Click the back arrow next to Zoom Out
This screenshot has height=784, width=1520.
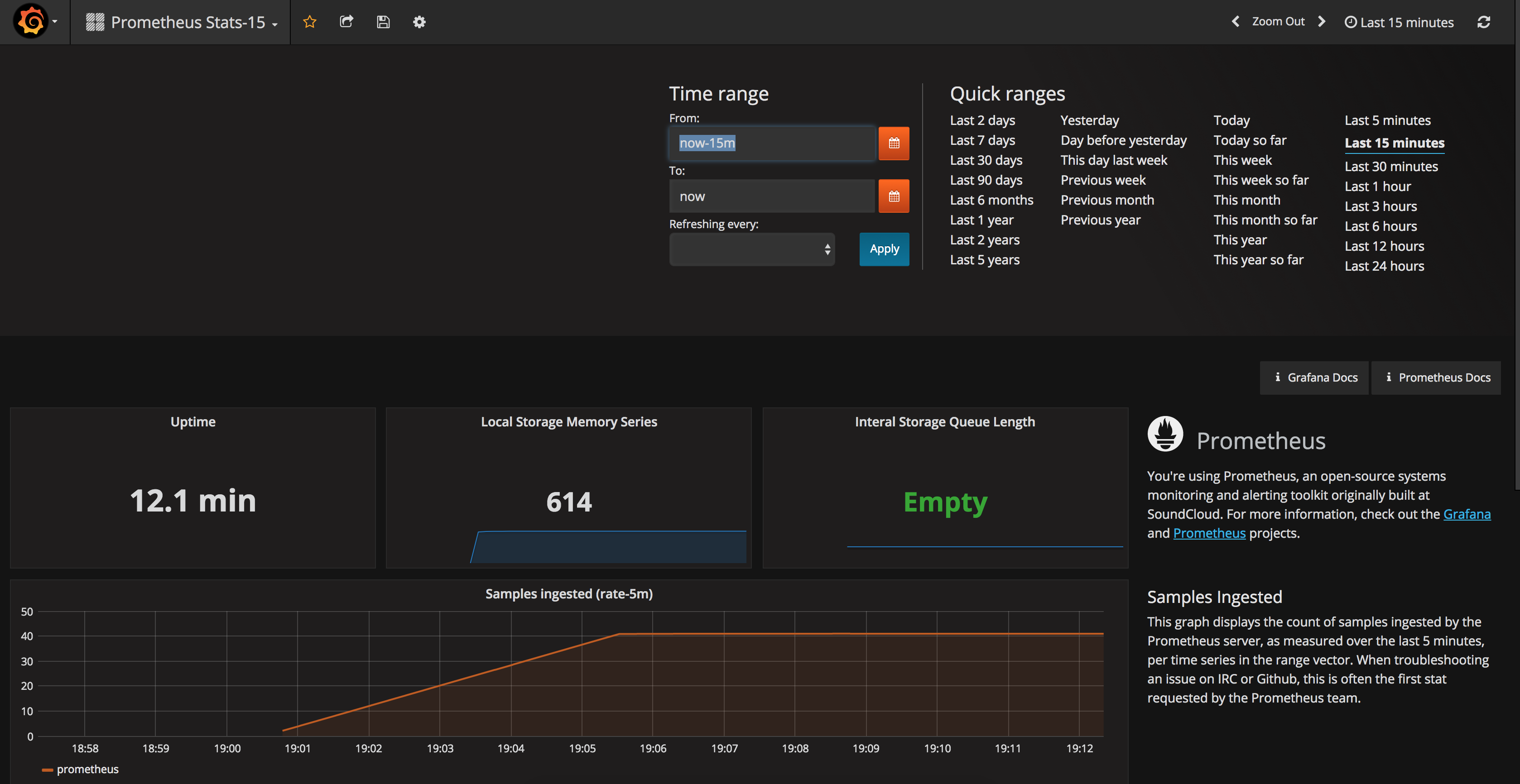(x=1235, y=22)
